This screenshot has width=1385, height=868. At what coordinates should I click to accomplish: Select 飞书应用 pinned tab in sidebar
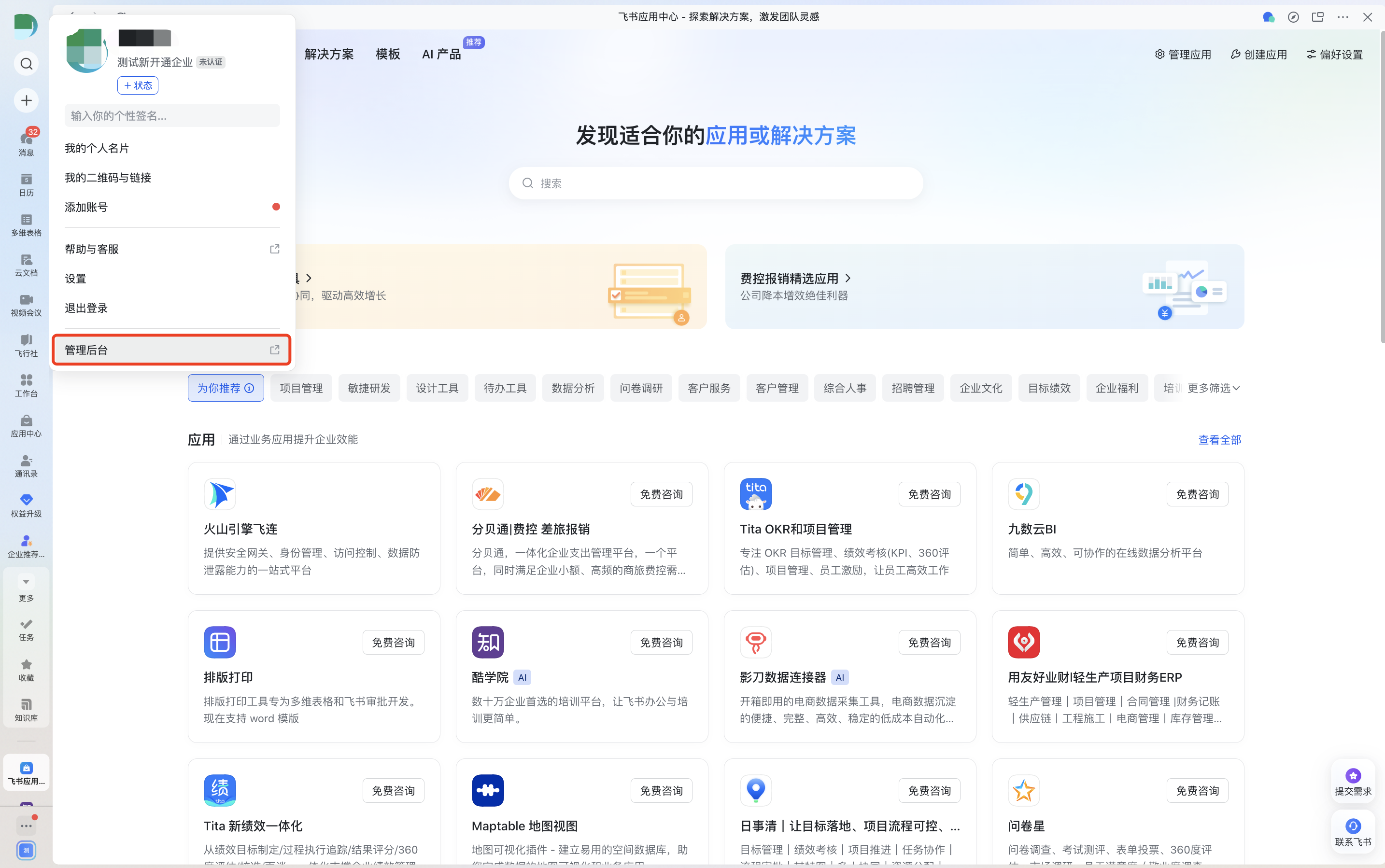(x=27, y=773)
